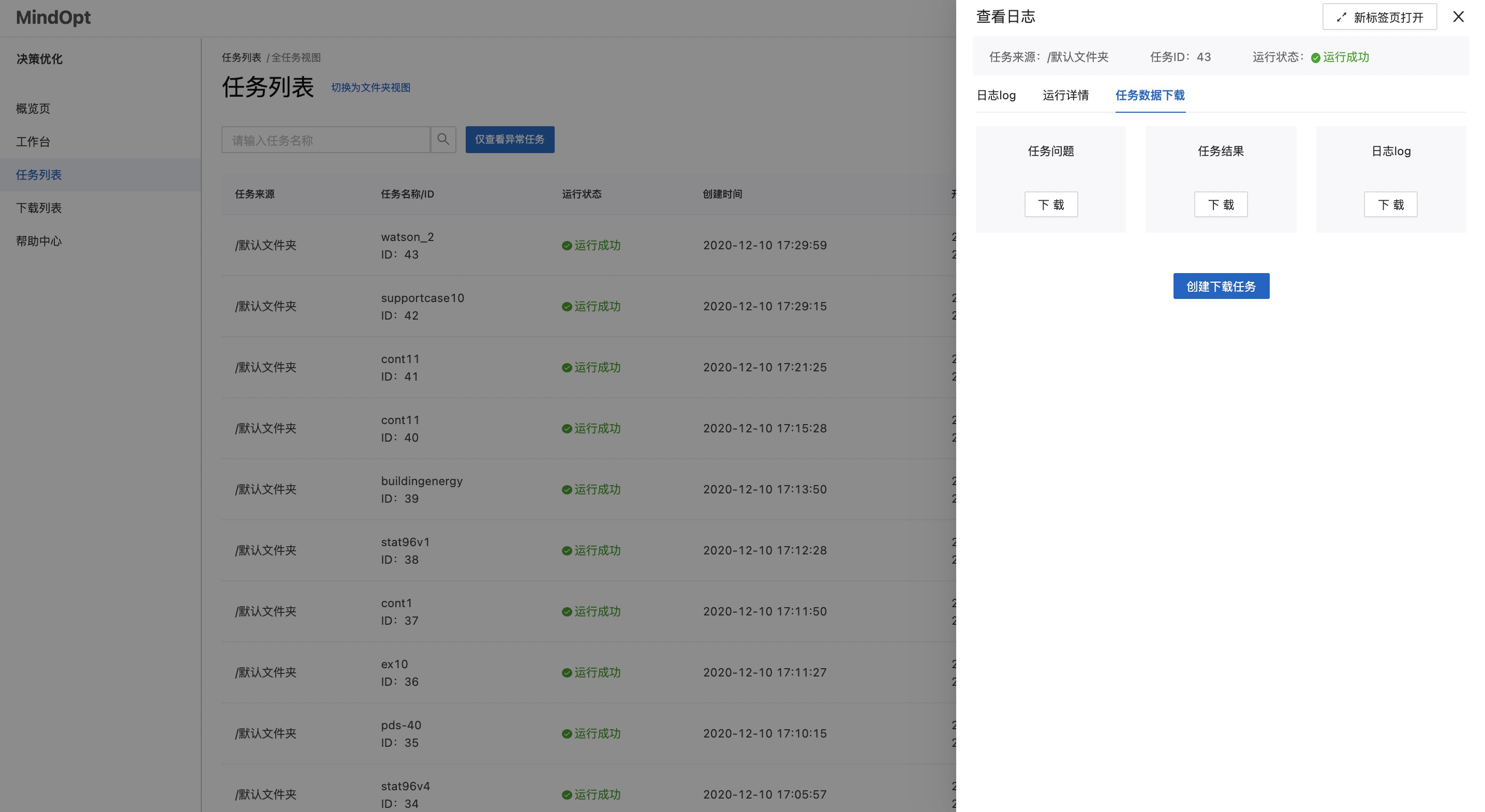Open 帮助中心 sidebar item

[x=39, y=241]
